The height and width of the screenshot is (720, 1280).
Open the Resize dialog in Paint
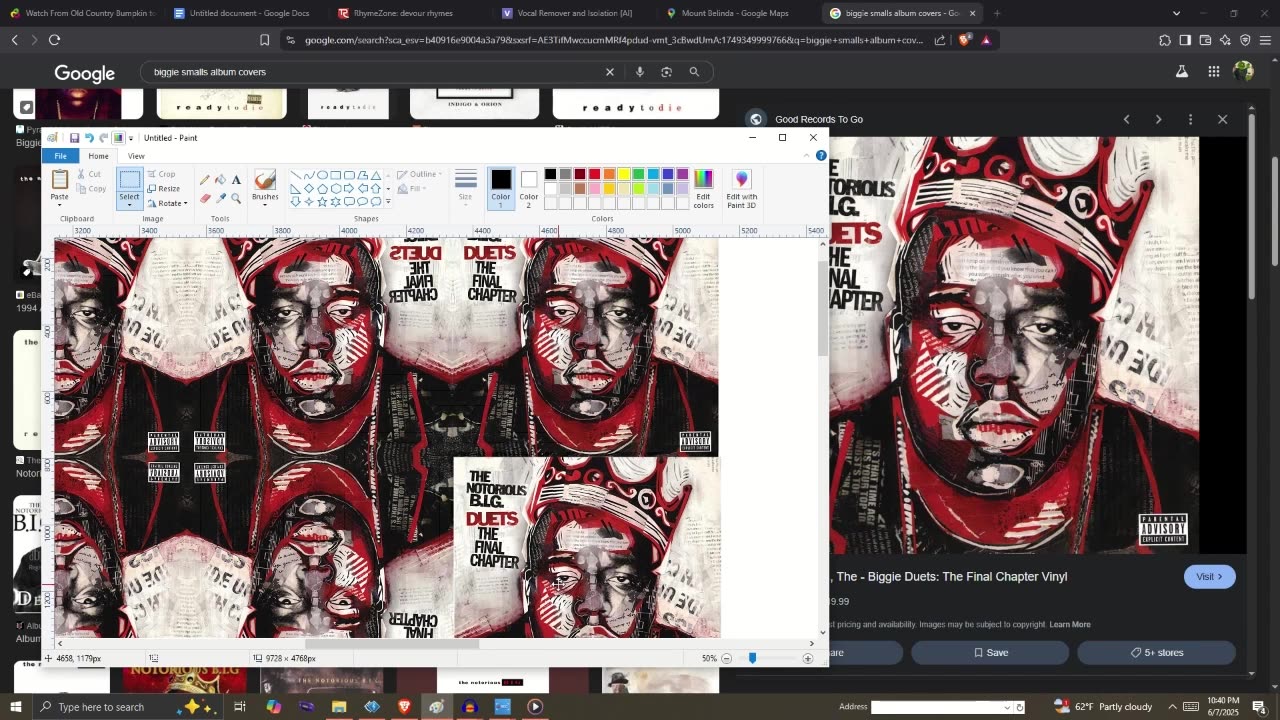coord(164,188)
